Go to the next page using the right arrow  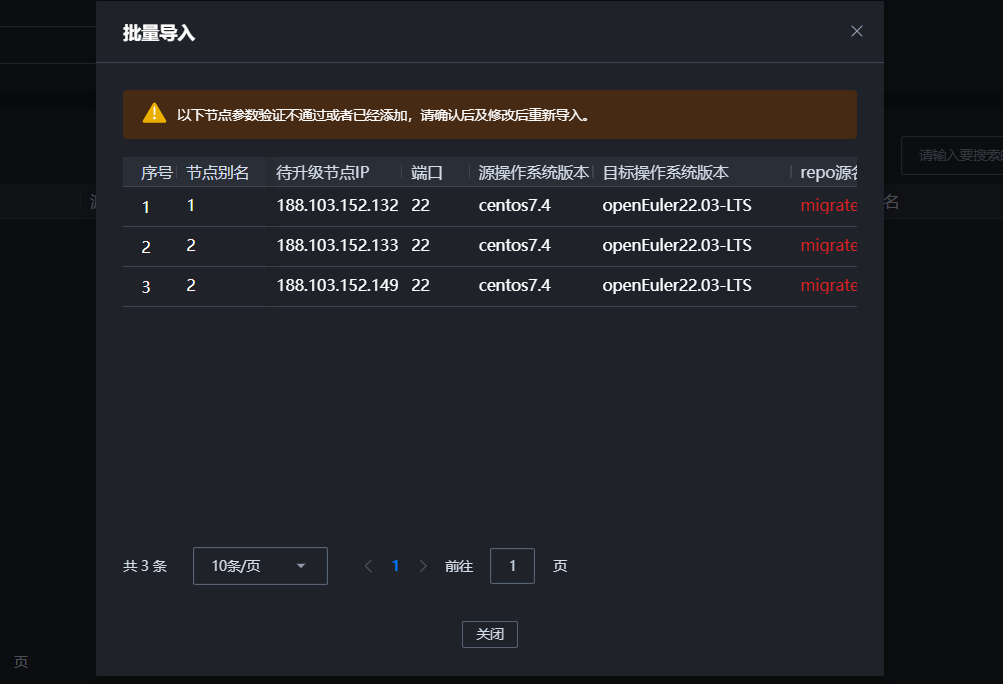tap(422, 566)
